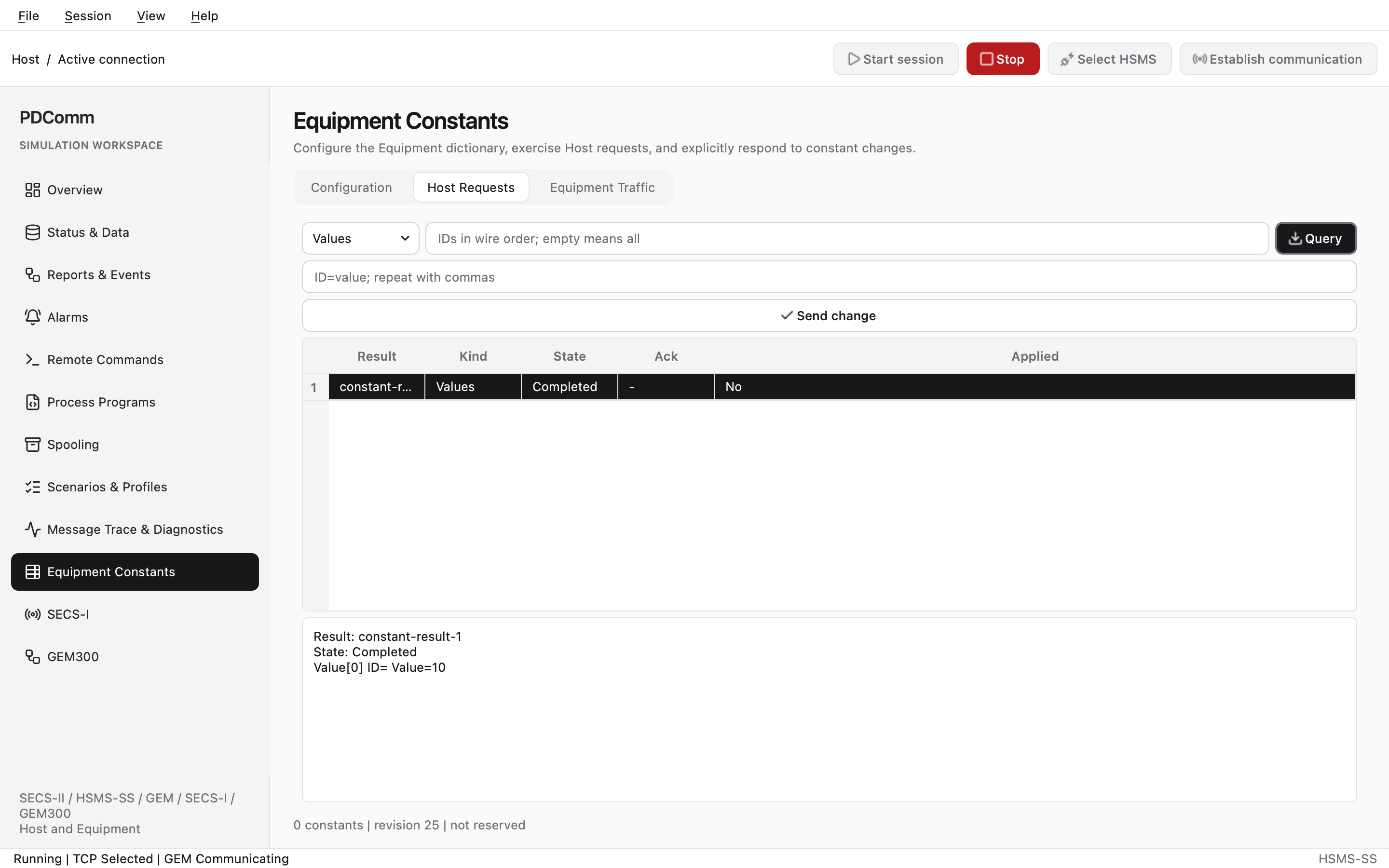Click the Applied column header
Image resolution: width=1389 pixels, height=868 pixels.
[x=1035, y=356]
